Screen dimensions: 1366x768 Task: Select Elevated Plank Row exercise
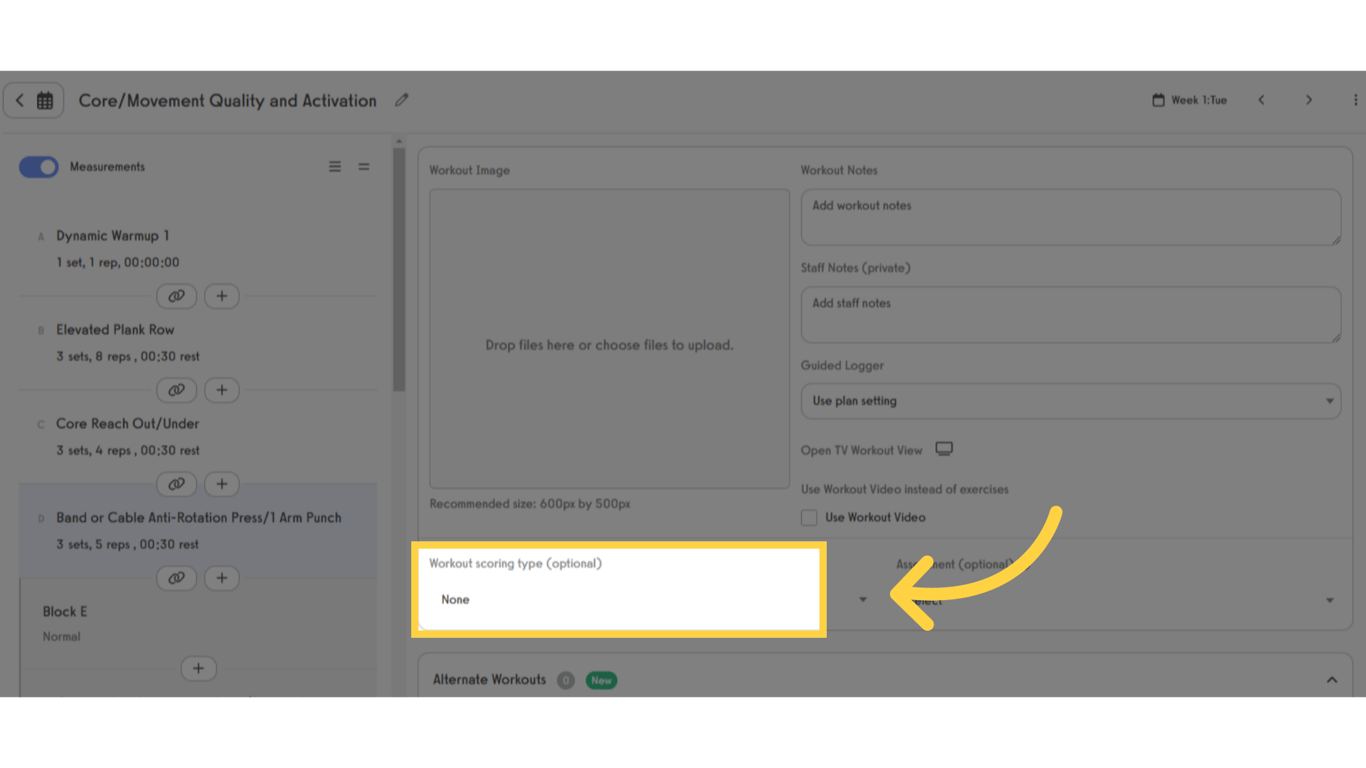[x=115, y=330]
